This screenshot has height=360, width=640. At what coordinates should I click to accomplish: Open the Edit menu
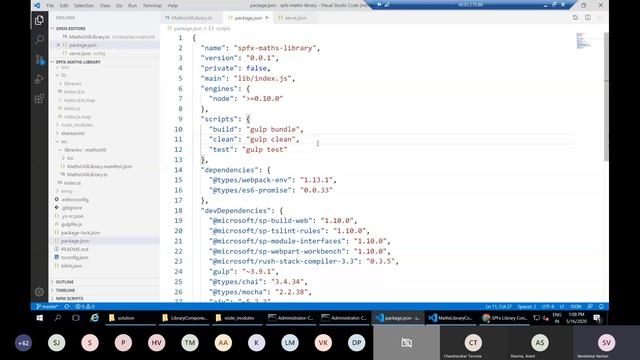(x=64, y=6)
